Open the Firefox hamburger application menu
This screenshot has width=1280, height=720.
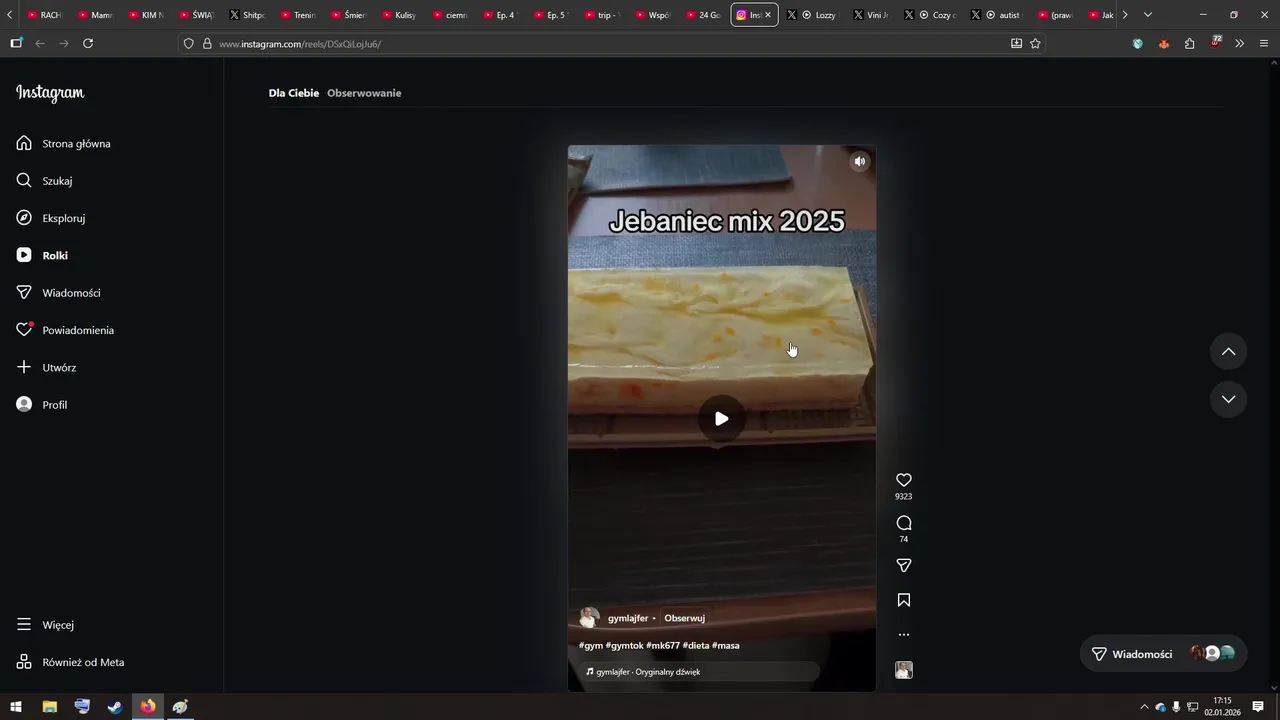coord(1264,43)
